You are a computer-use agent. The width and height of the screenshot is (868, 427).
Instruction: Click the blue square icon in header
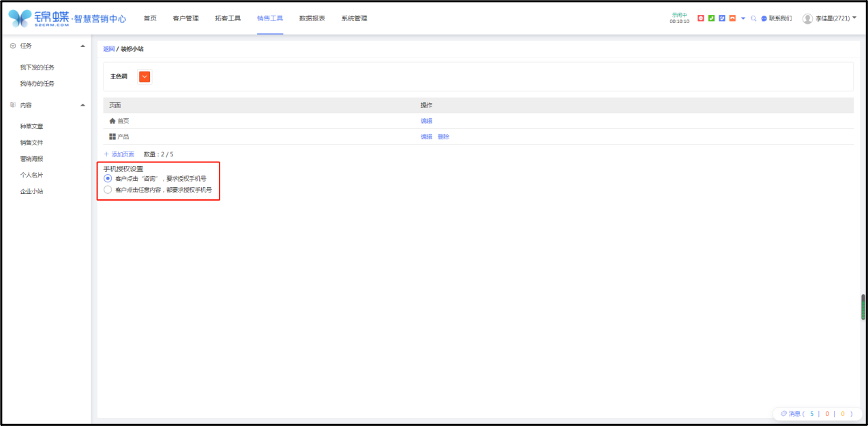tap(722, 18)
